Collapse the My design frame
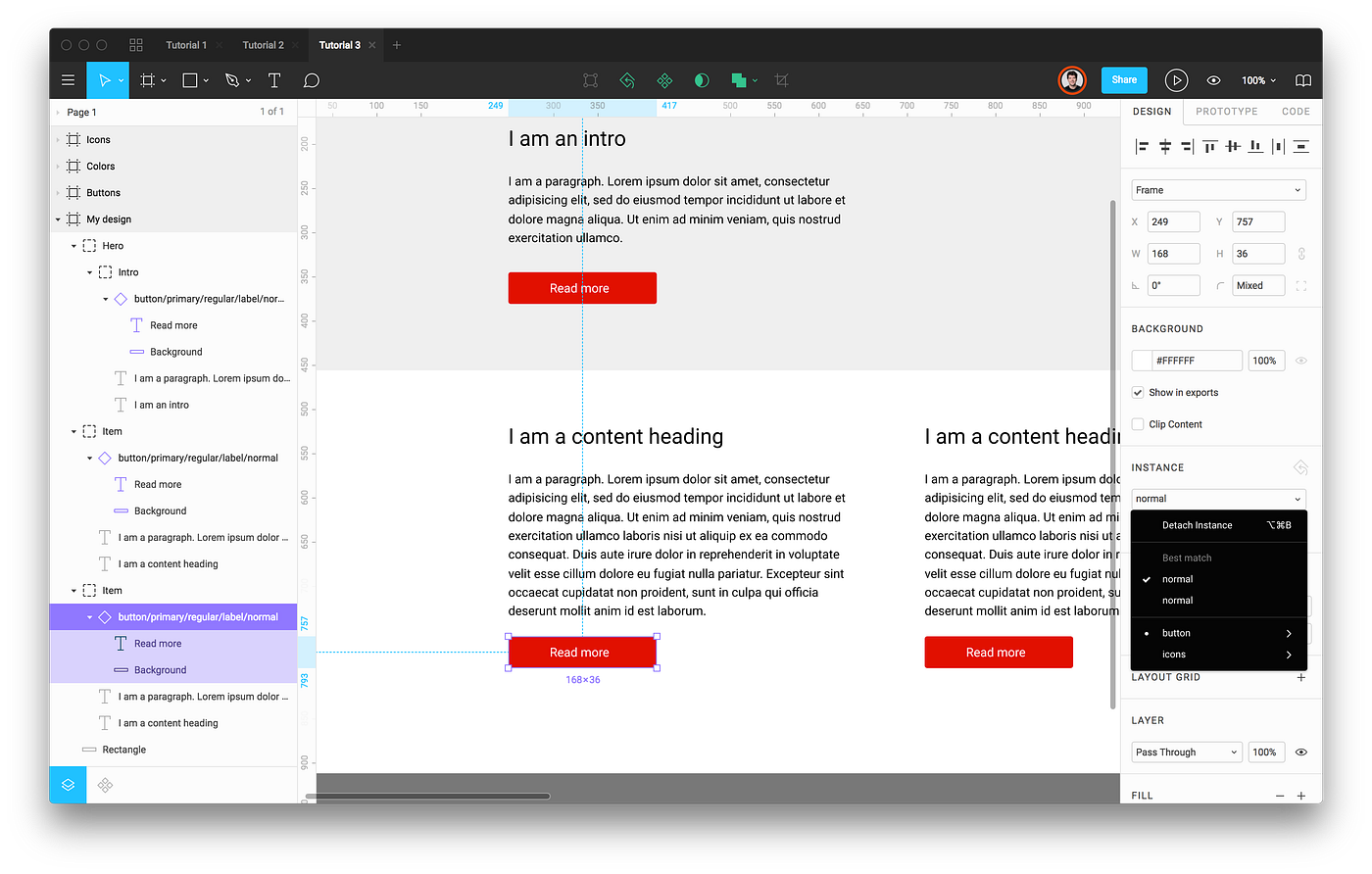The width and height of the screenshot is (1372, 874). coord(58,219)
